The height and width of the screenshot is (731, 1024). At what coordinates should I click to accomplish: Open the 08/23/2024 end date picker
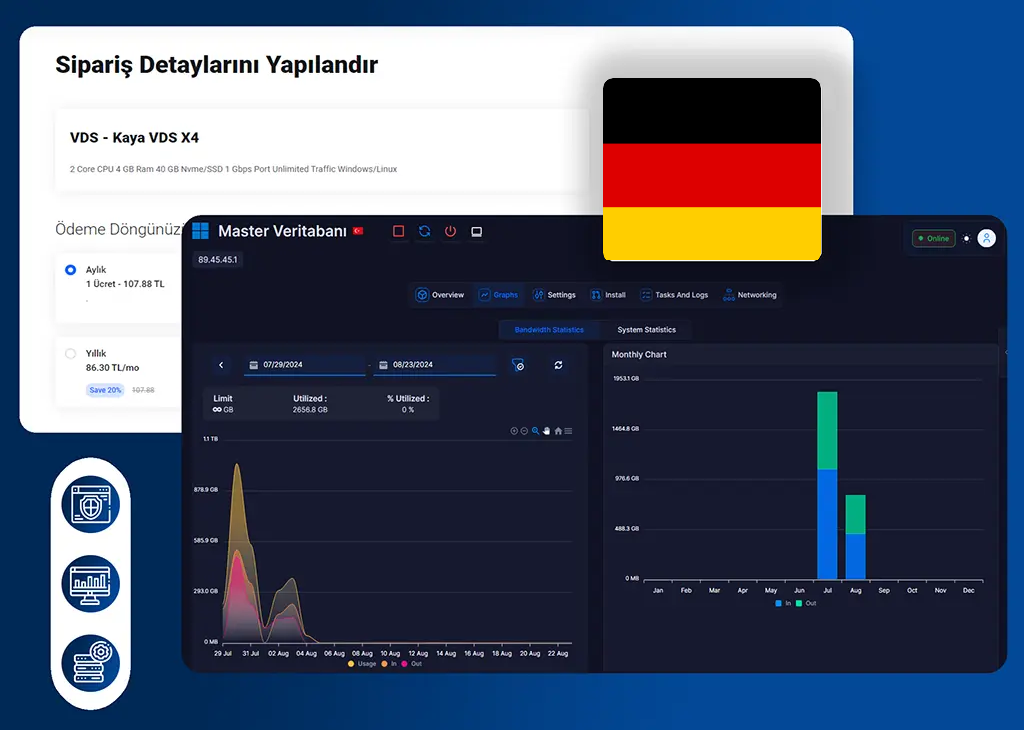click(435, 365)
